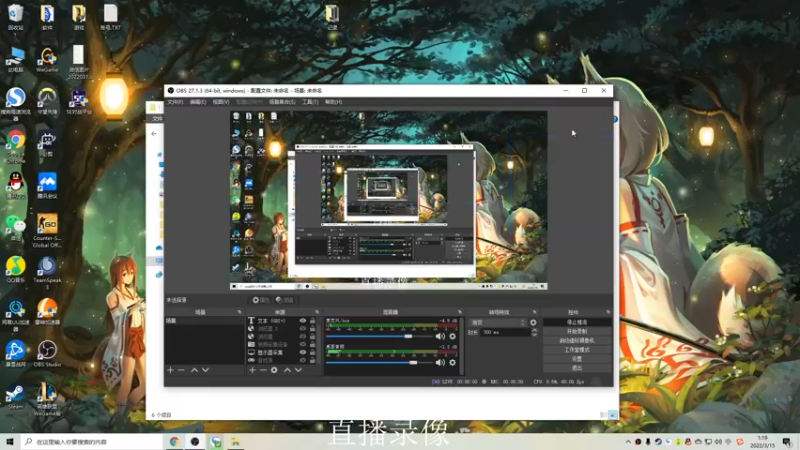
Task: Pop out the 控件 dock panel
Action: (x=608, y=312)
